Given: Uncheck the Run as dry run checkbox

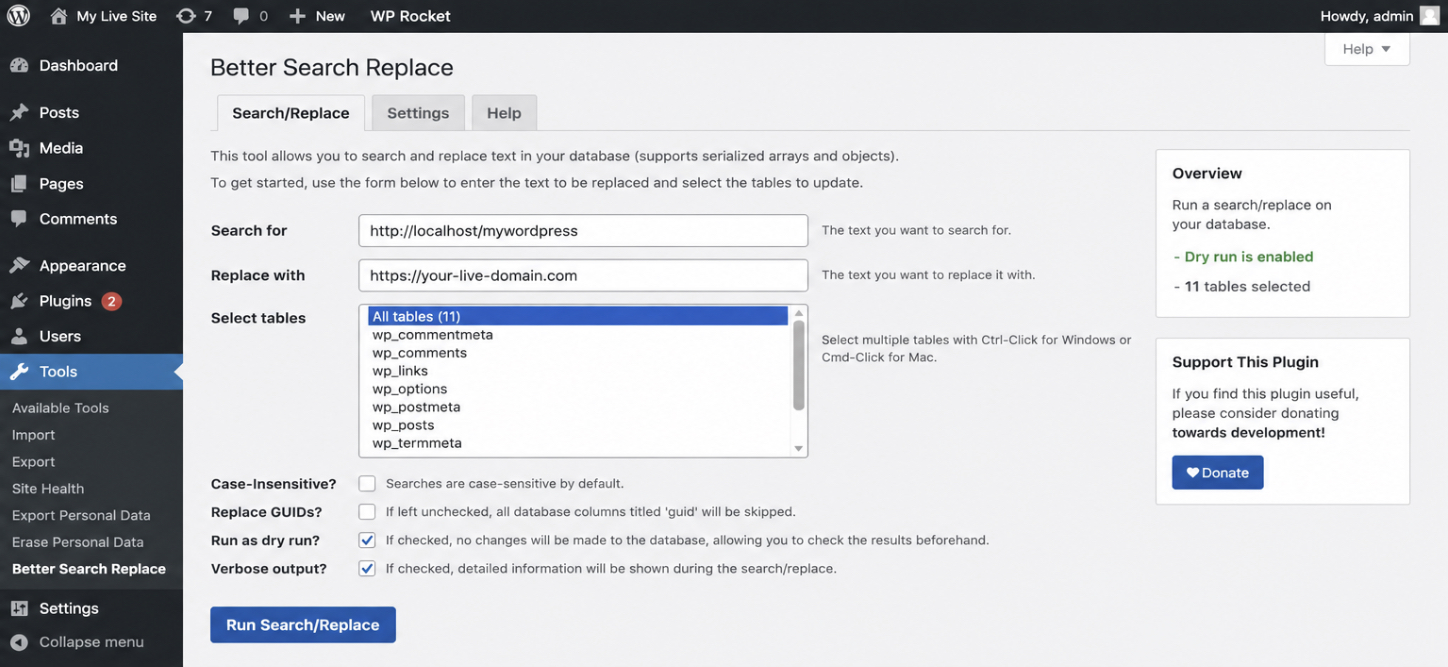Looking at the screenshot, I should coord(367,540).
